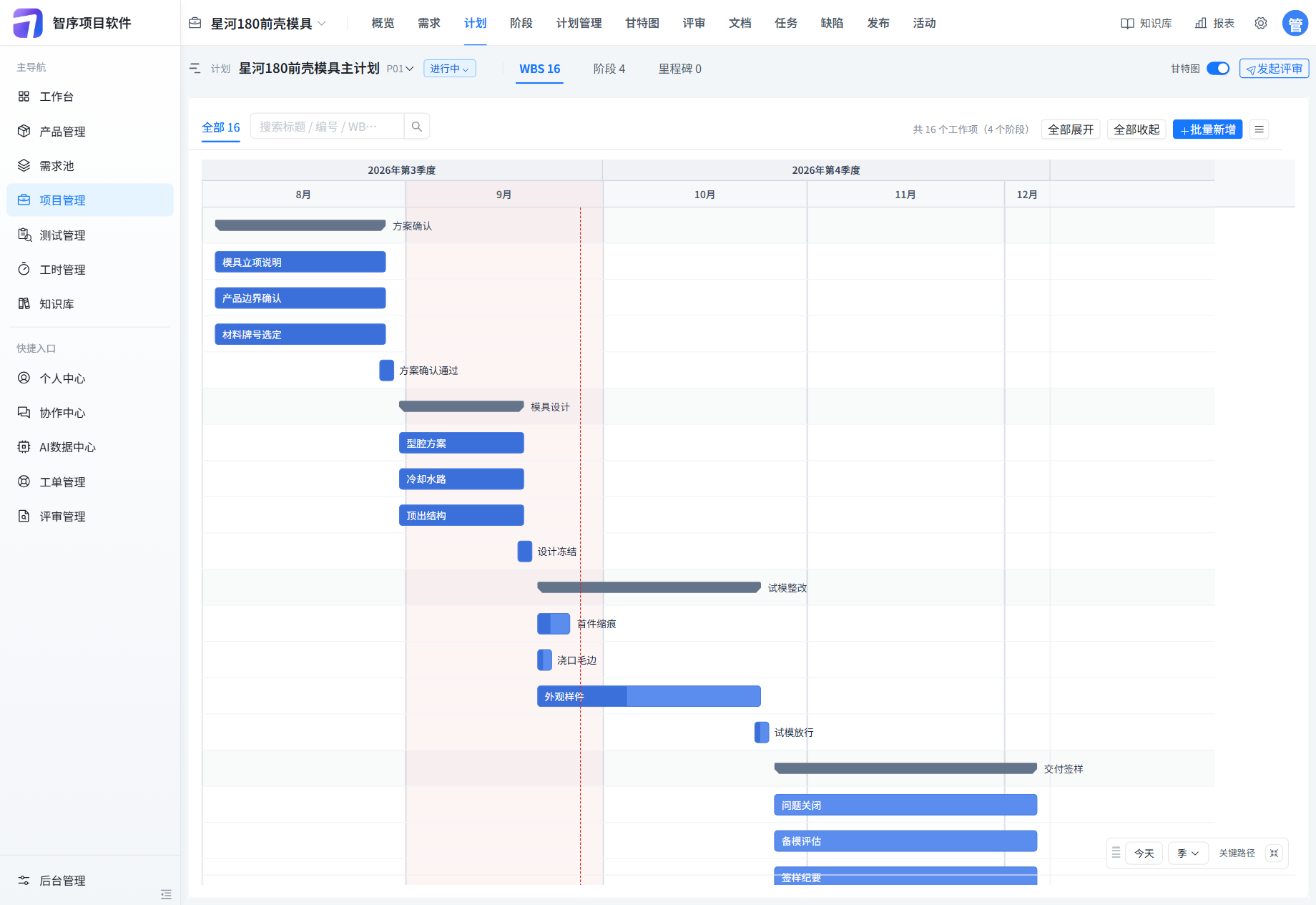
Task: Open settings gear icon in header
Action: (x=1261, y=24)
